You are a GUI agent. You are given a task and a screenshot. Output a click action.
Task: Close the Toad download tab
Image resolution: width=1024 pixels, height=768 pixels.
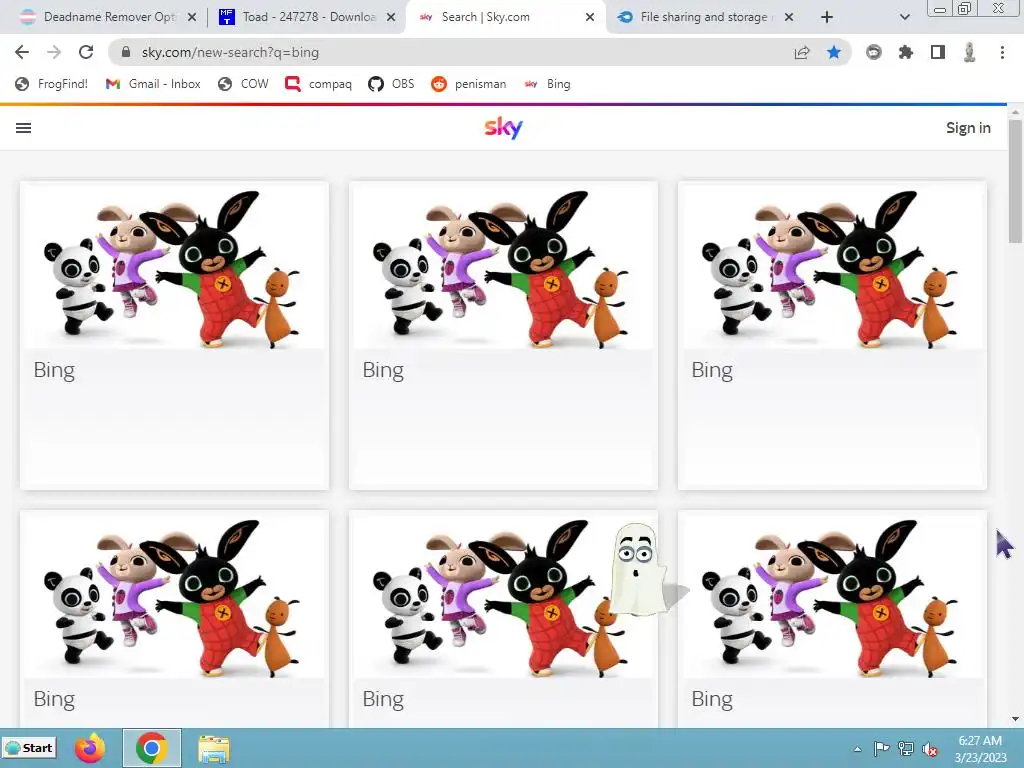click(x=391, y=17)
